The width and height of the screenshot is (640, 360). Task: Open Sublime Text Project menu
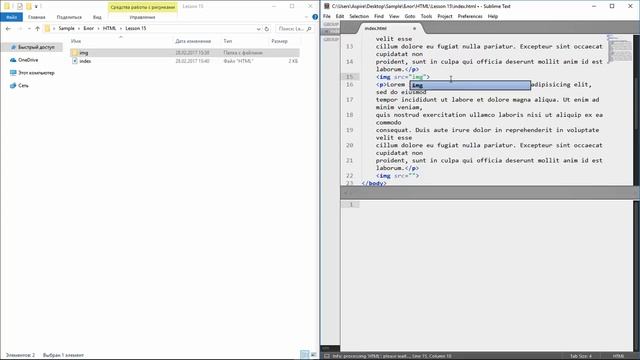(444, 16)
